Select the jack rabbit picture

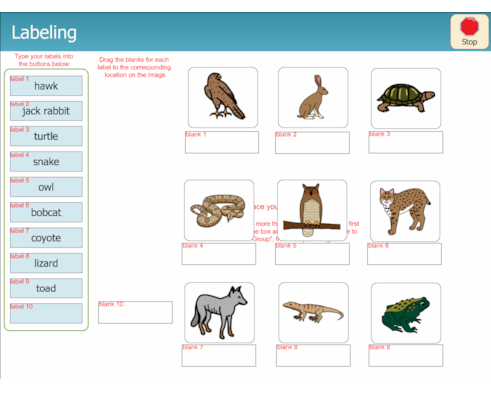pos(313,97)
